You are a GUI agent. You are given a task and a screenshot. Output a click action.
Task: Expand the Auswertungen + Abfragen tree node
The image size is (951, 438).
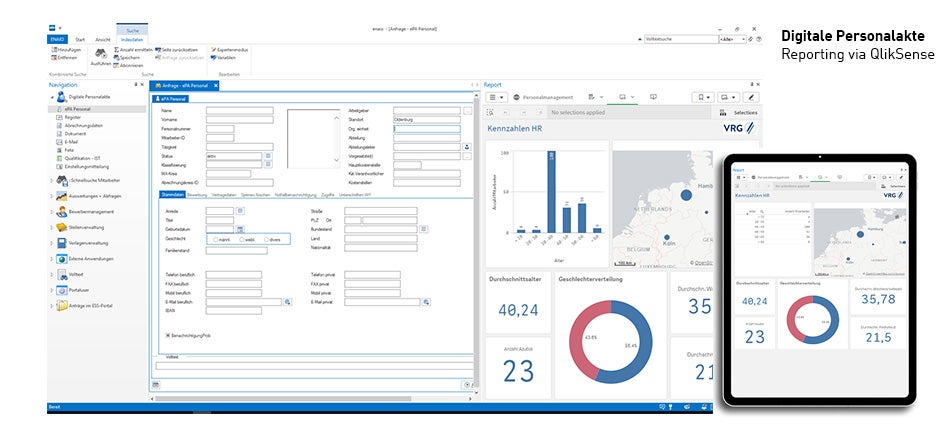(51, 196)
